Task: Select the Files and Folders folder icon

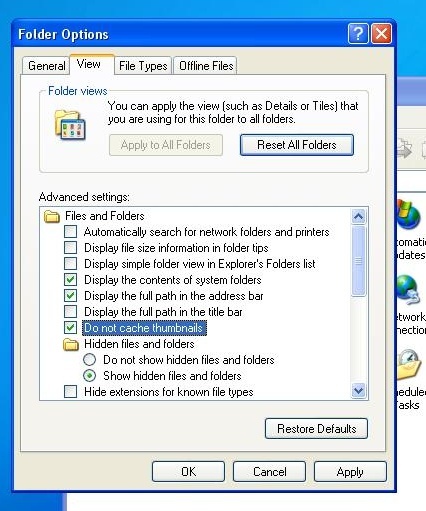Action: coord(52,216)
